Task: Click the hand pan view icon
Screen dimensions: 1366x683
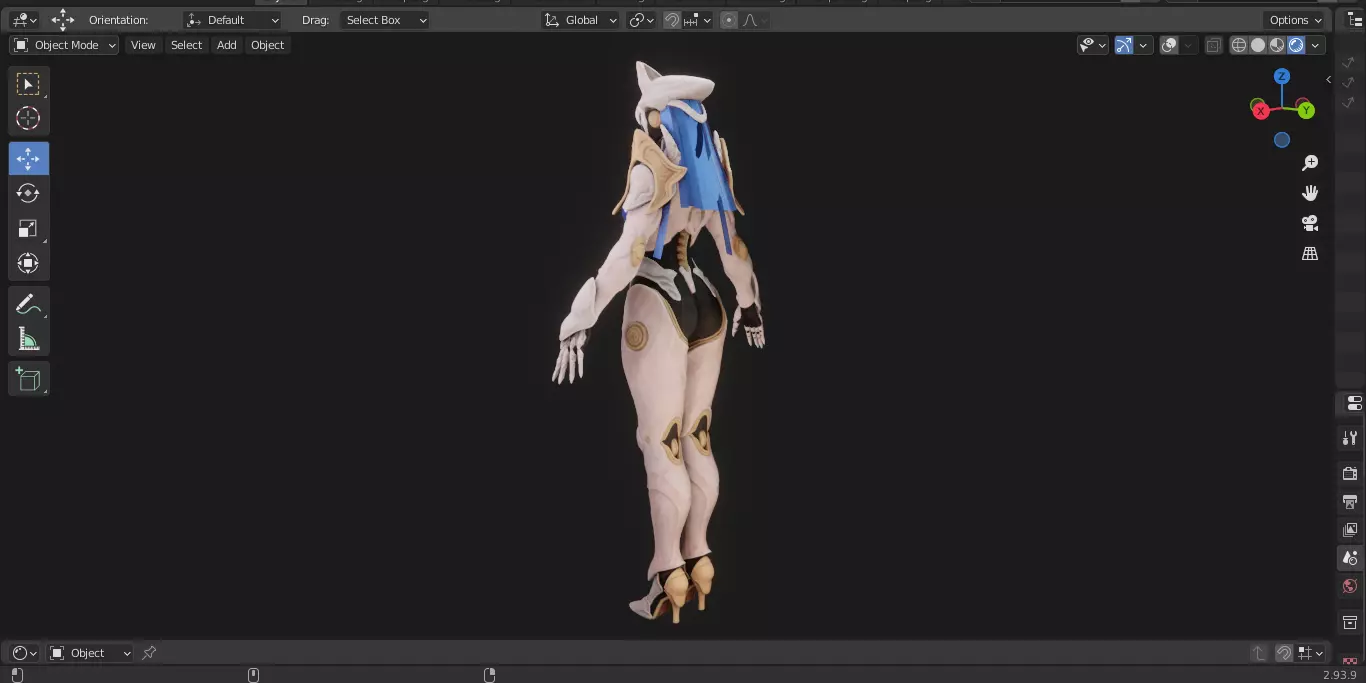Action: (1310, 193)
